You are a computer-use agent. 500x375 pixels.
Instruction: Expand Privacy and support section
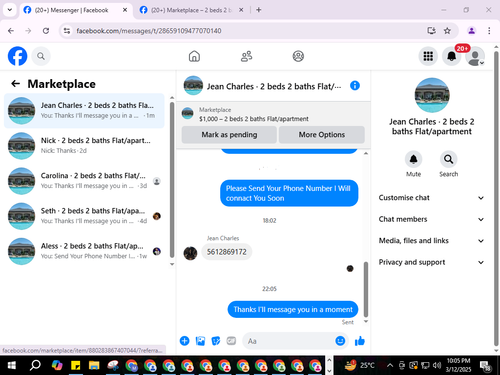click(x=431, y=262)
